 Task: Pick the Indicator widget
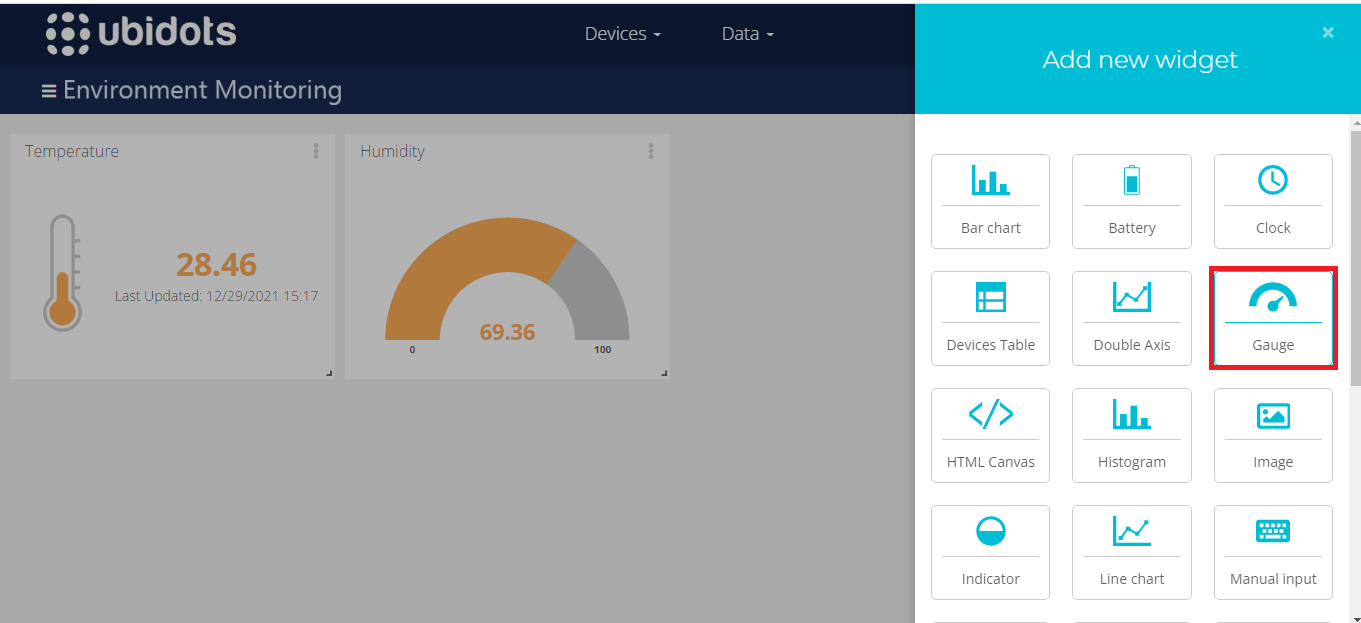coord(990,552)
